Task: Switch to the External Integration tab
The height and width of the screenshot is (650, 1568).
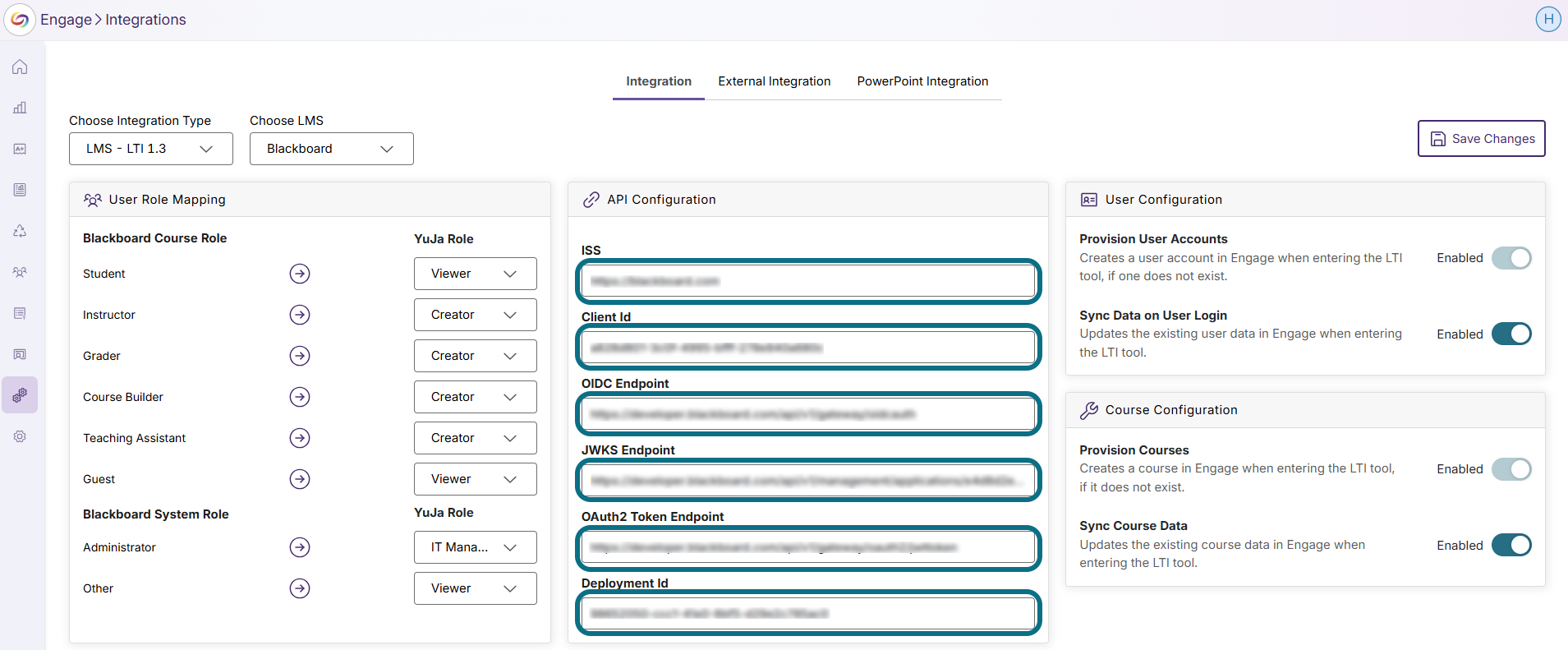Action: 775,81
